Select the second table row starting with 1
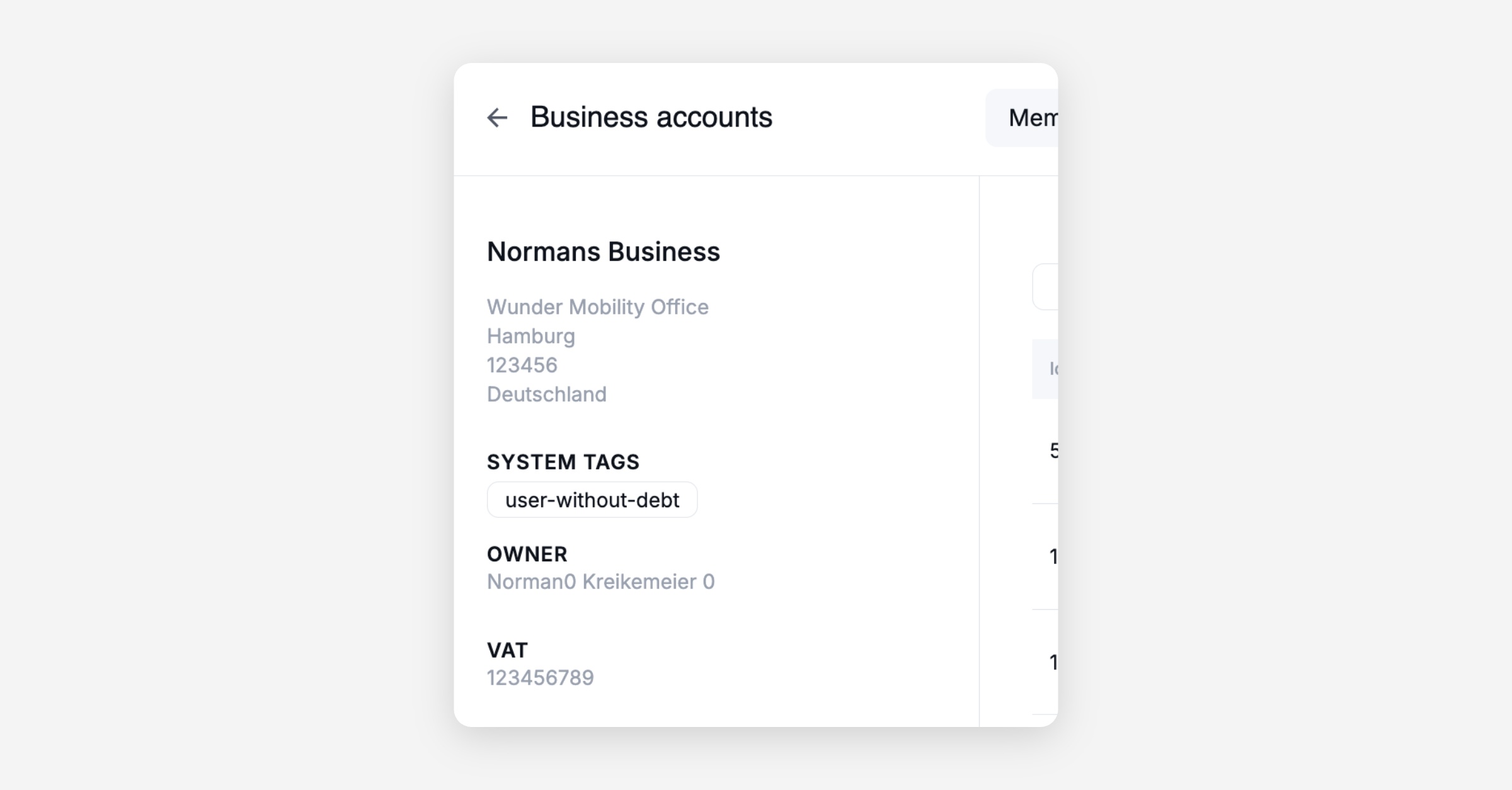 [1050, 556]
